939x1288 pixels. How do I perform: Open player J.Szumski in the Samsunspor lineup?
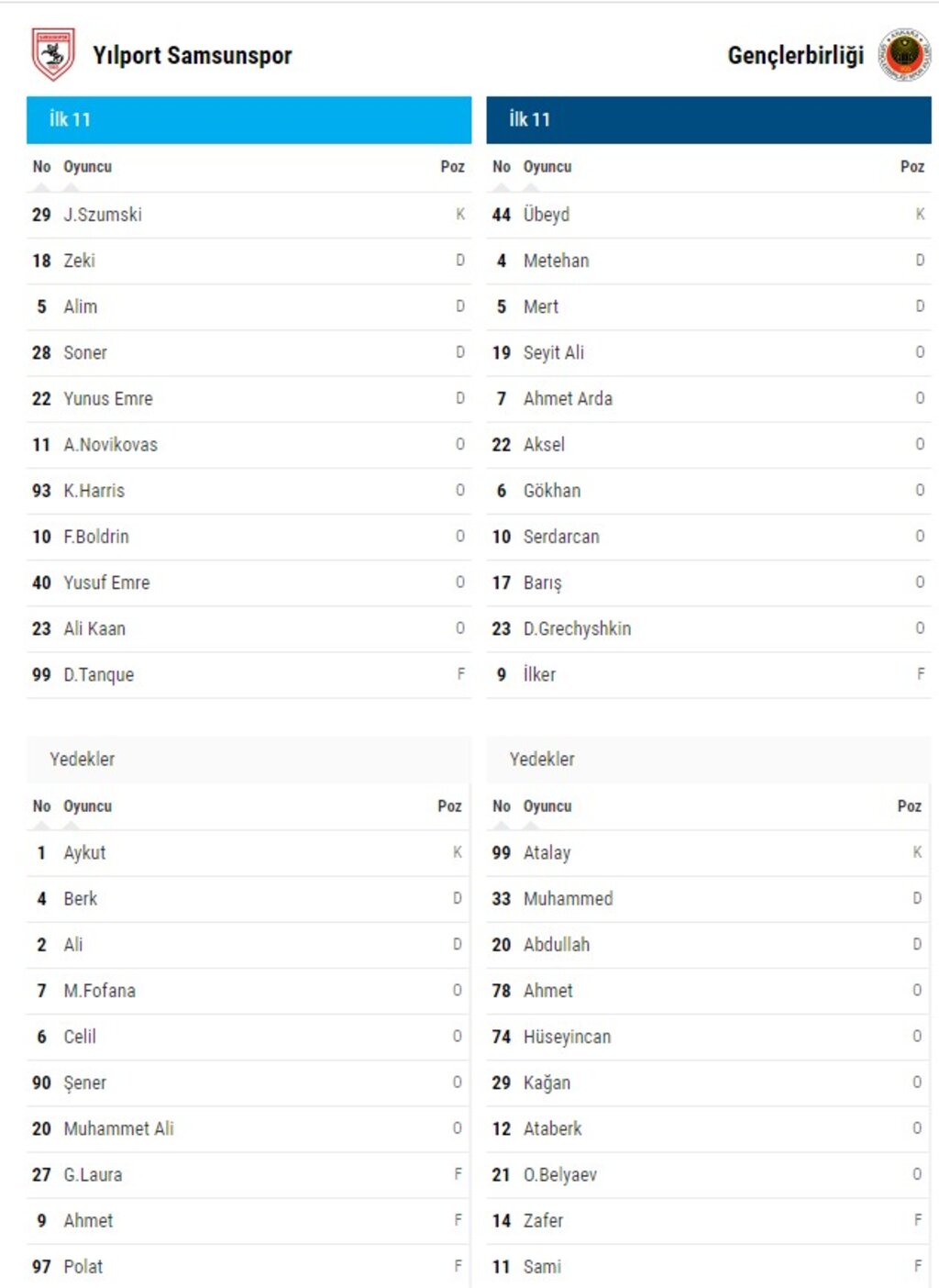pos(103,215)
